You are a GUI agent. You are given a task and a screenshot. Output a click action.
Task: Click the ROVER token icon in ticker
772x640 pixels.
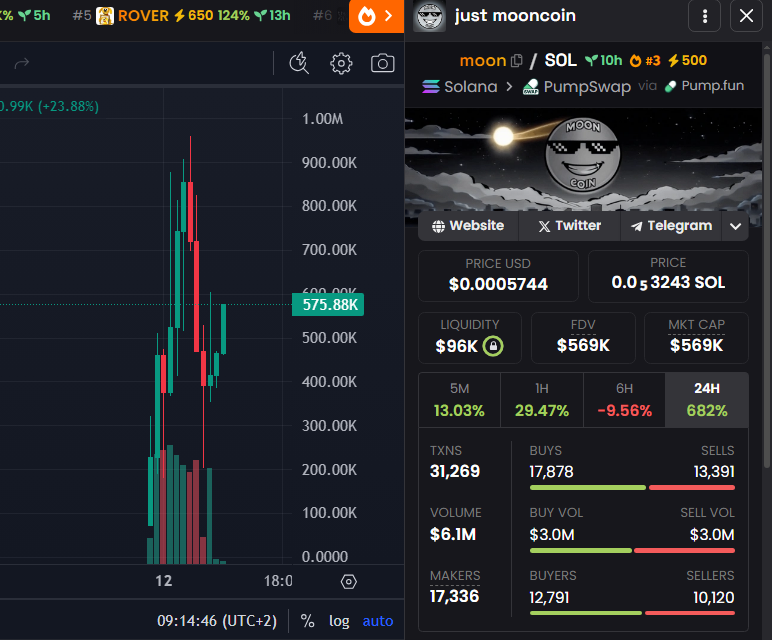pyautogui.click(x=104, y=16)
